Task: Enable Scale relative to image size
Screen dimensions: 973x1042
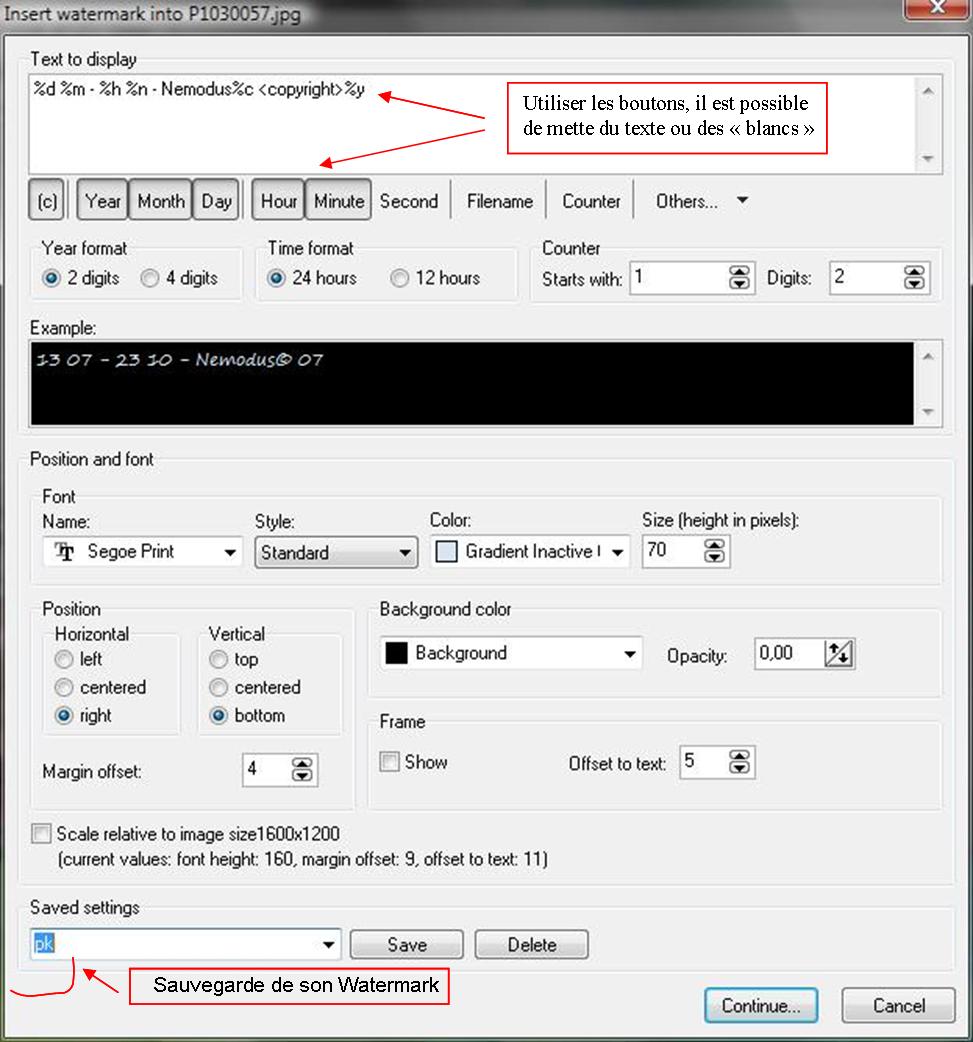Action: [x=41, y=834]
